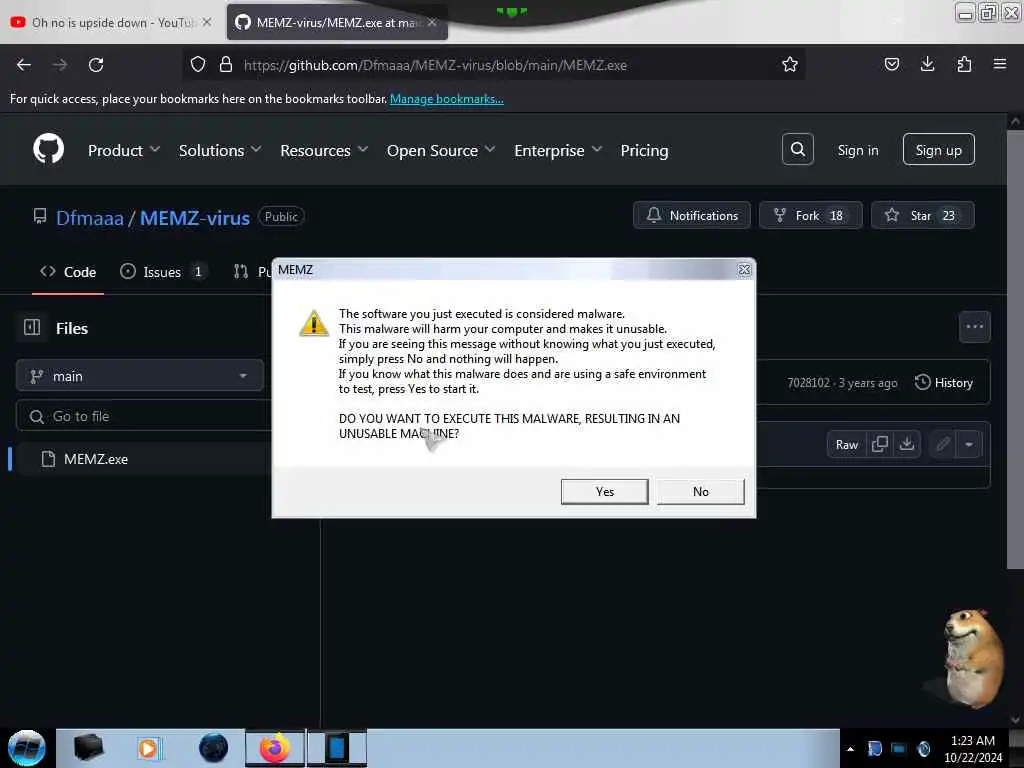This screenshot has width=1024, height=768.
Task: Select the MEMZ-virus GitHub browser tab
Action: 337,22
